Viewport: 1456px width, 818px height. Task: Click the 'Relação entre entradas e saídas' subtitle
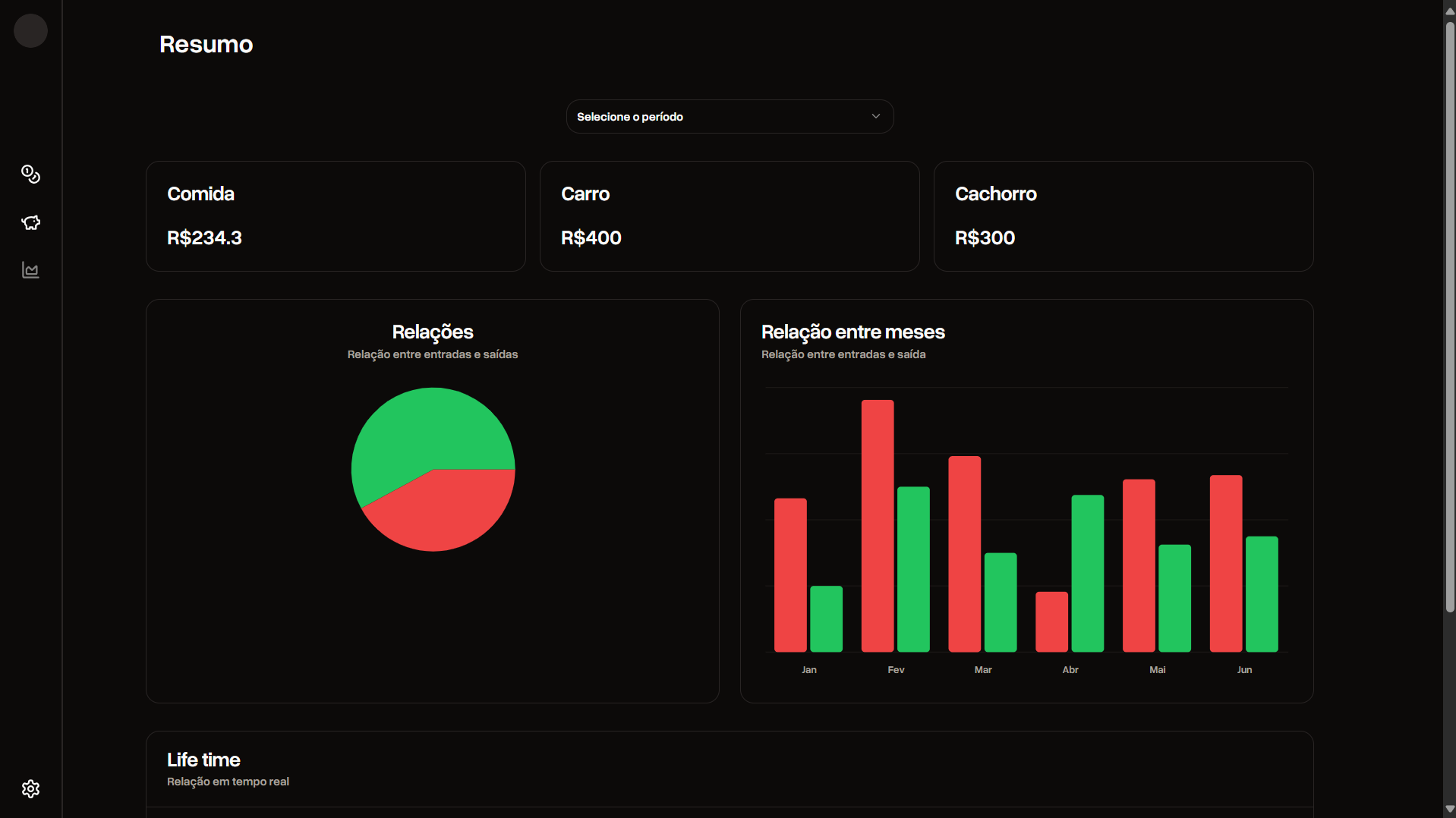click(x=433, y=354)
